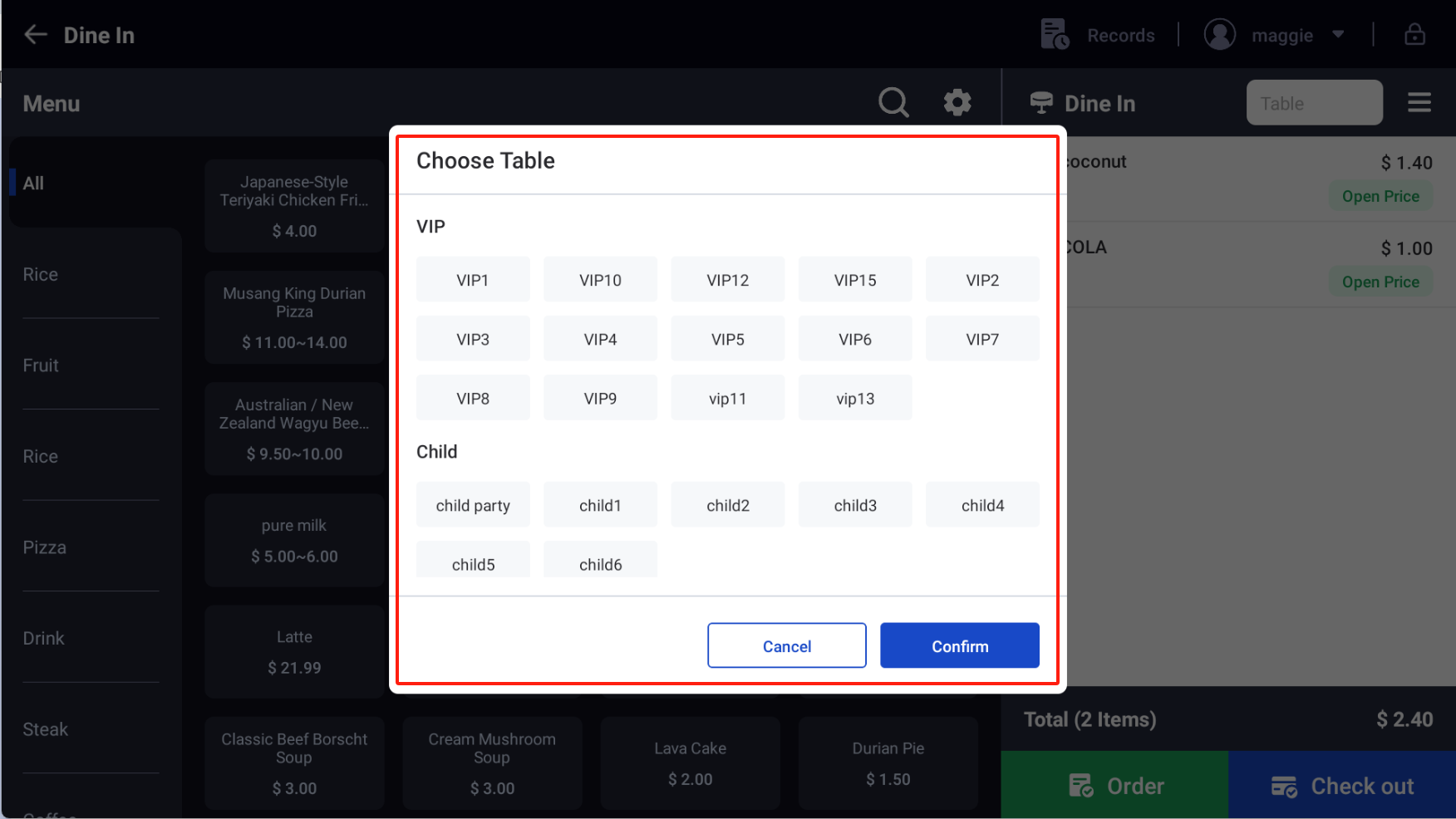This screenshot has height=819, width=1456.
Task: Switch to the Pizza category
Action: click(x=45, y=547)
